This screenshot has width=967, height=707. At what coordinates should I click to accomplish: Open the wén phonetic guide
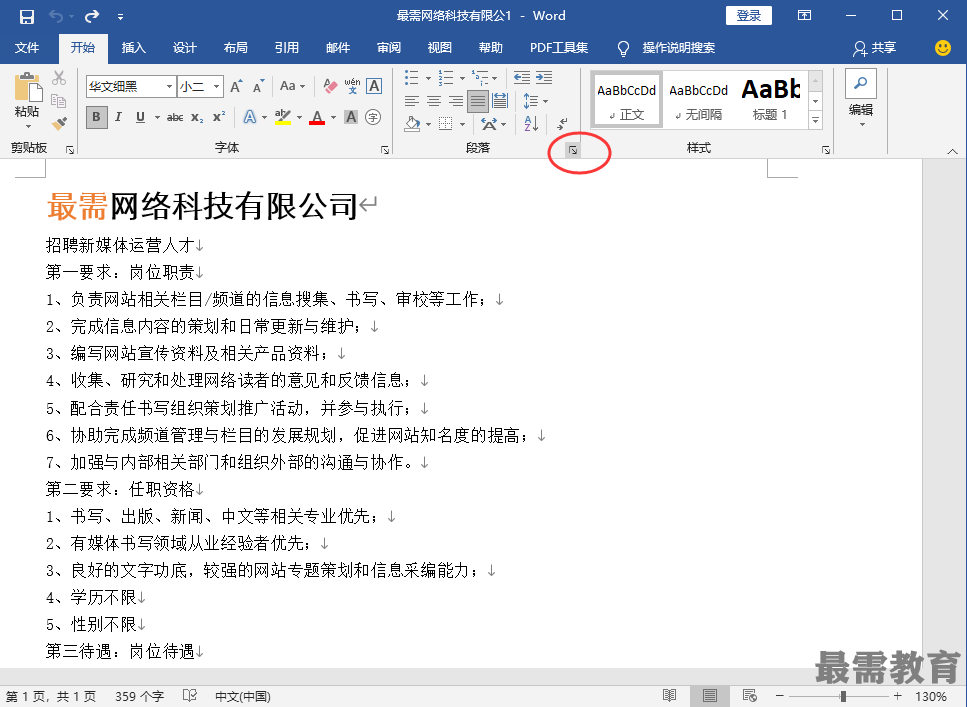[352, 86]
